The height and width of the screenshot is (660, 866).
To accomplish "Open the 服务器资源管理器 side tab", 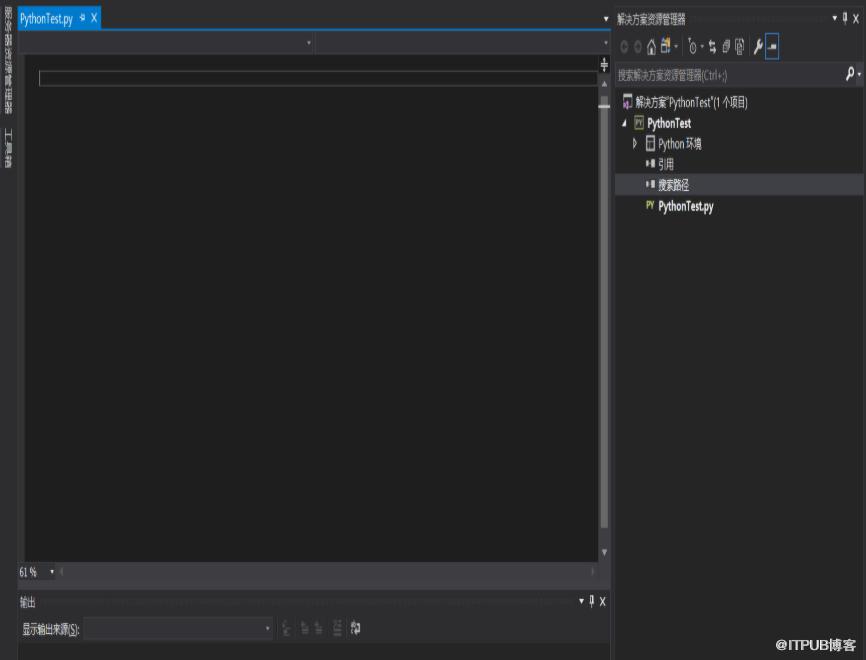I will (x=8, y=60).
